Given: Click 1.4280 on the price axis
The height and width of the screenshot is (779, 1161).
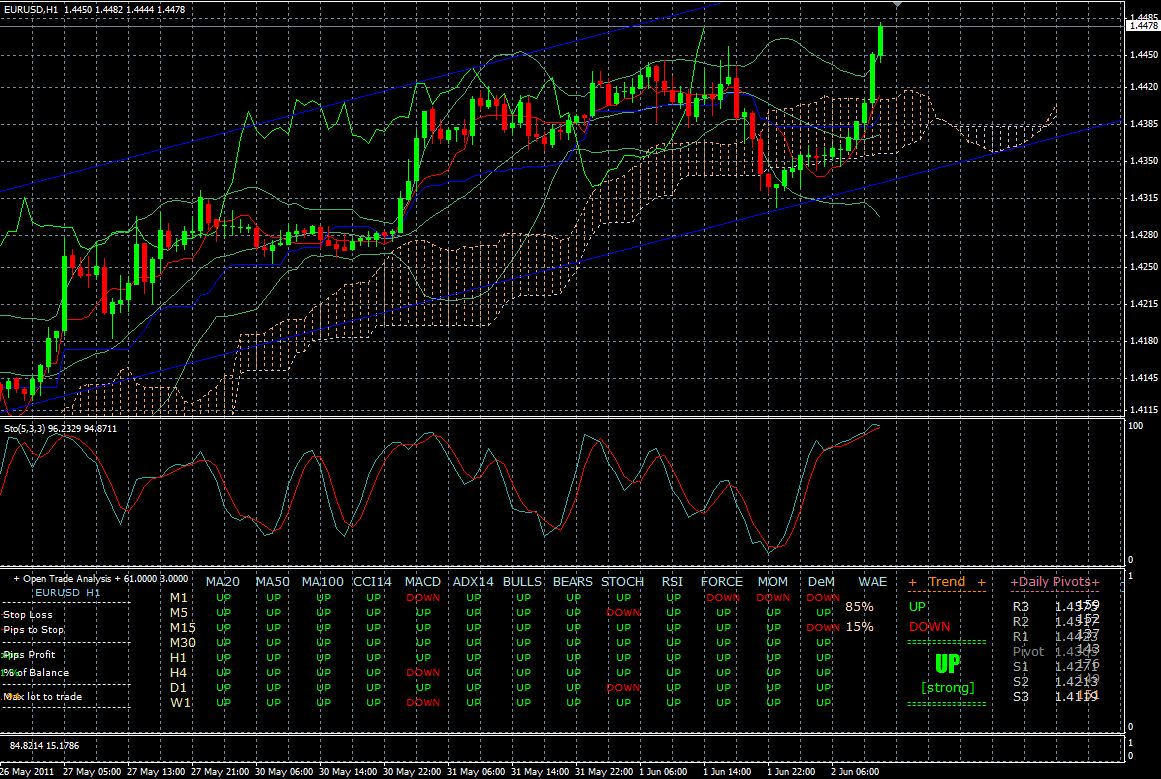Looking at the screenshot, I should 1144,235.
